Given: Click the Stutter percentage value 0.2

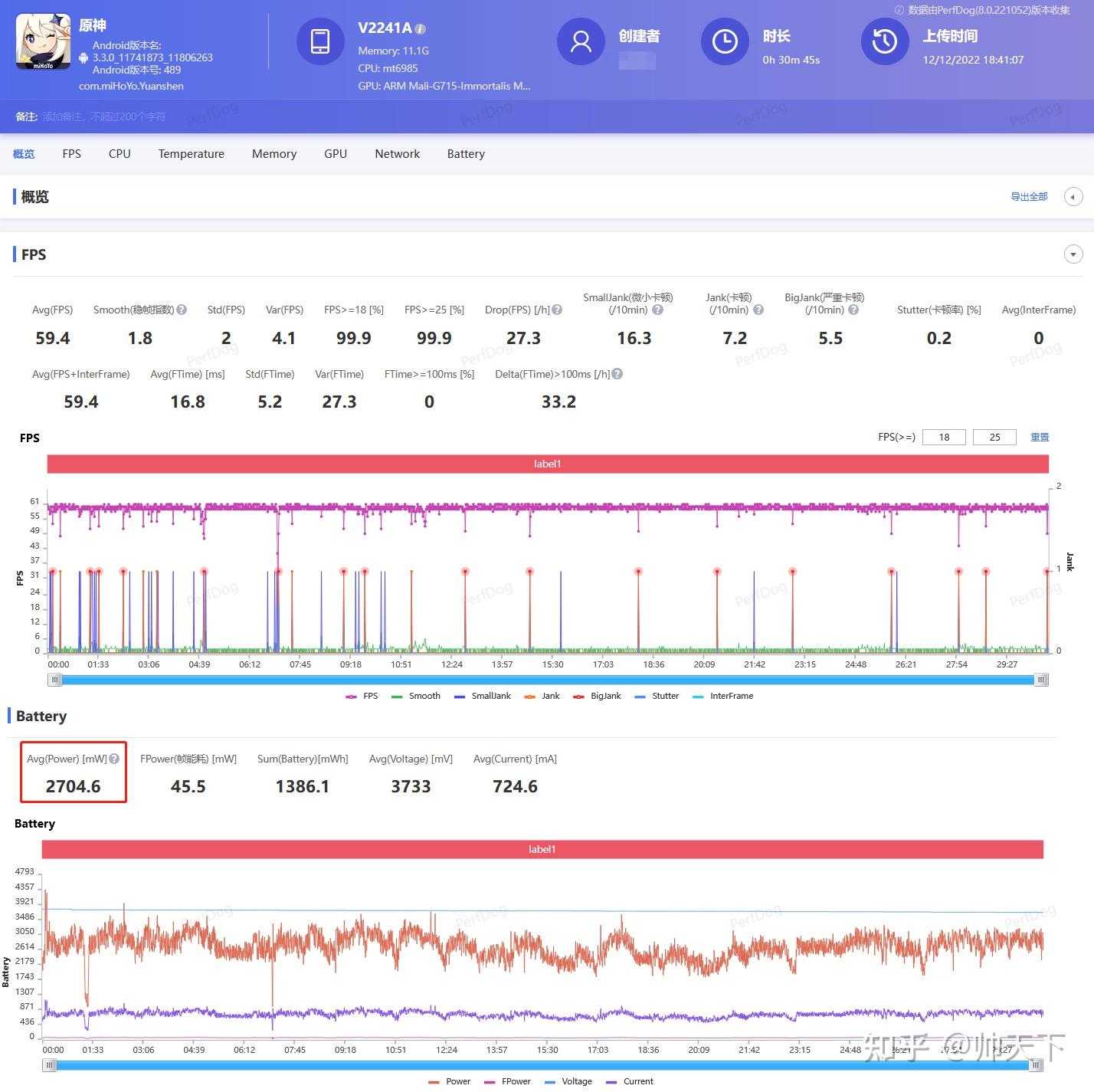Looking at the screenshot, I should pos(939,338).
